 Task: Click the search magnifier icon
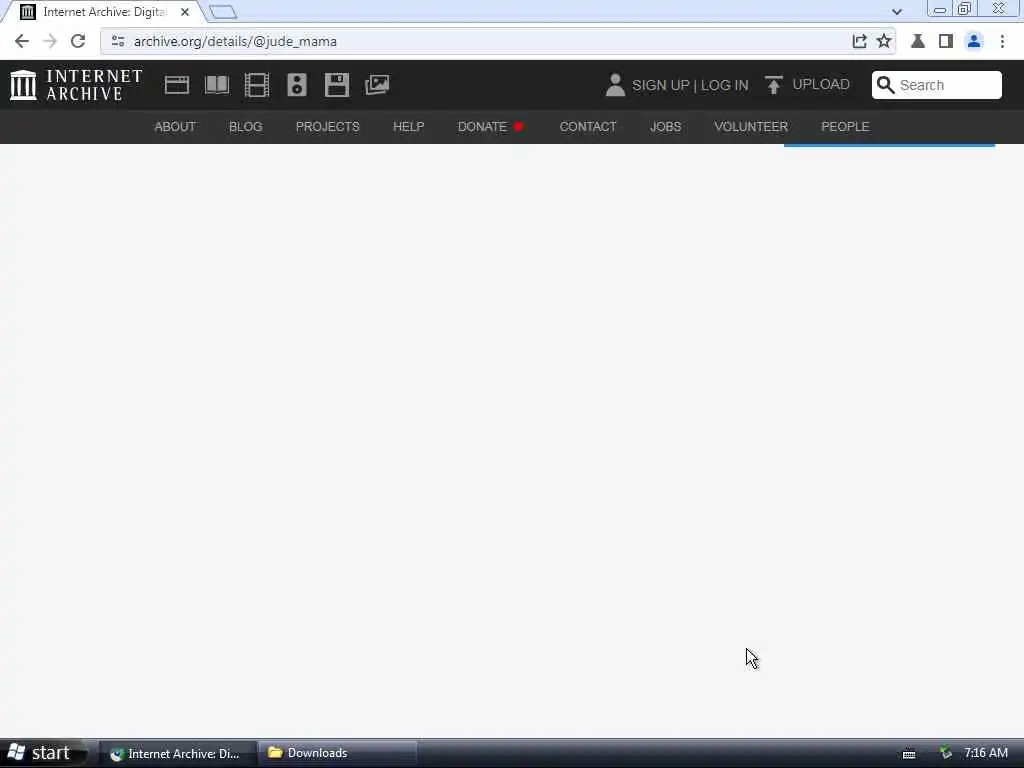(x=886, y=85)
